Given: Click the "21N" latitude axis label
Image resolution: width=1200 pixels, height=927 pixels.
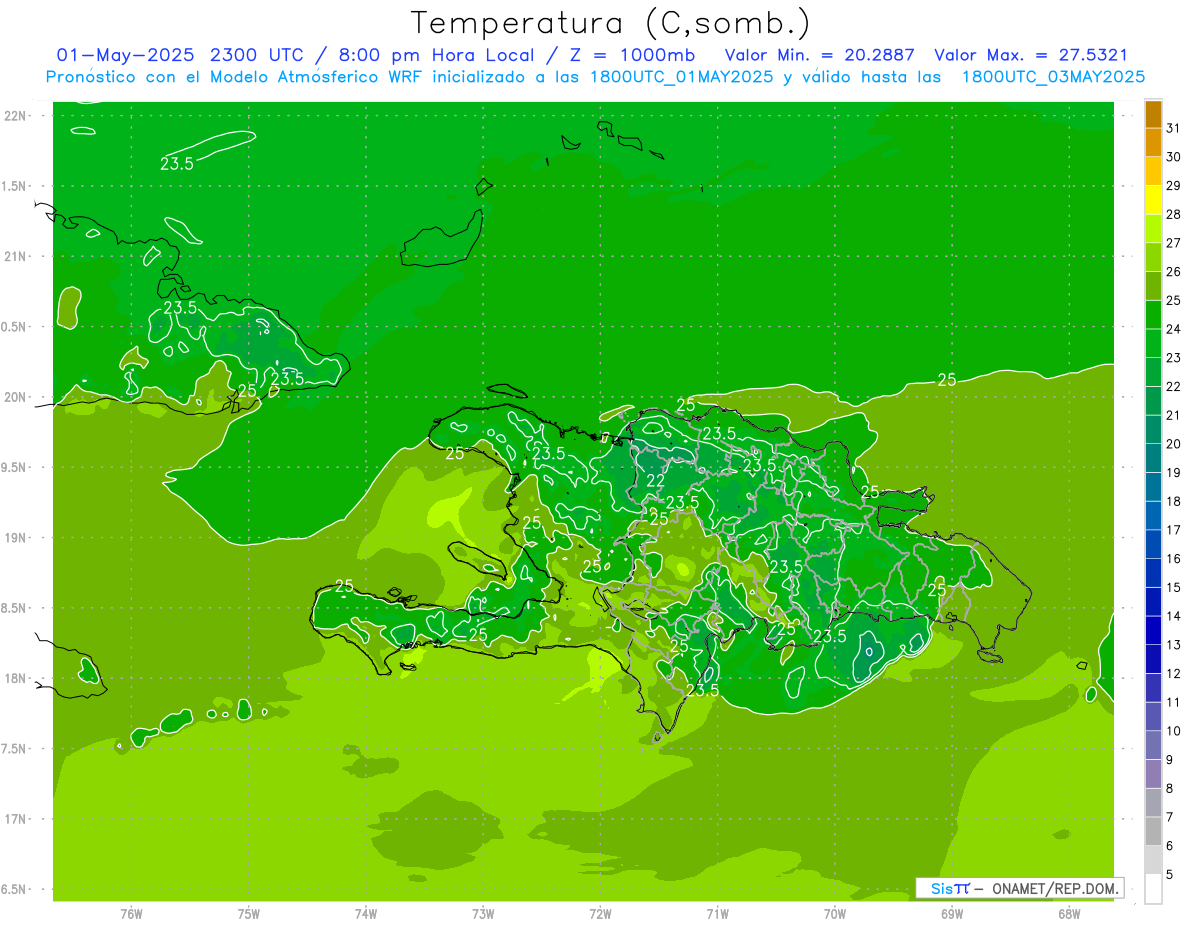Looking at the screenshot, I should (x=15, y=256).
